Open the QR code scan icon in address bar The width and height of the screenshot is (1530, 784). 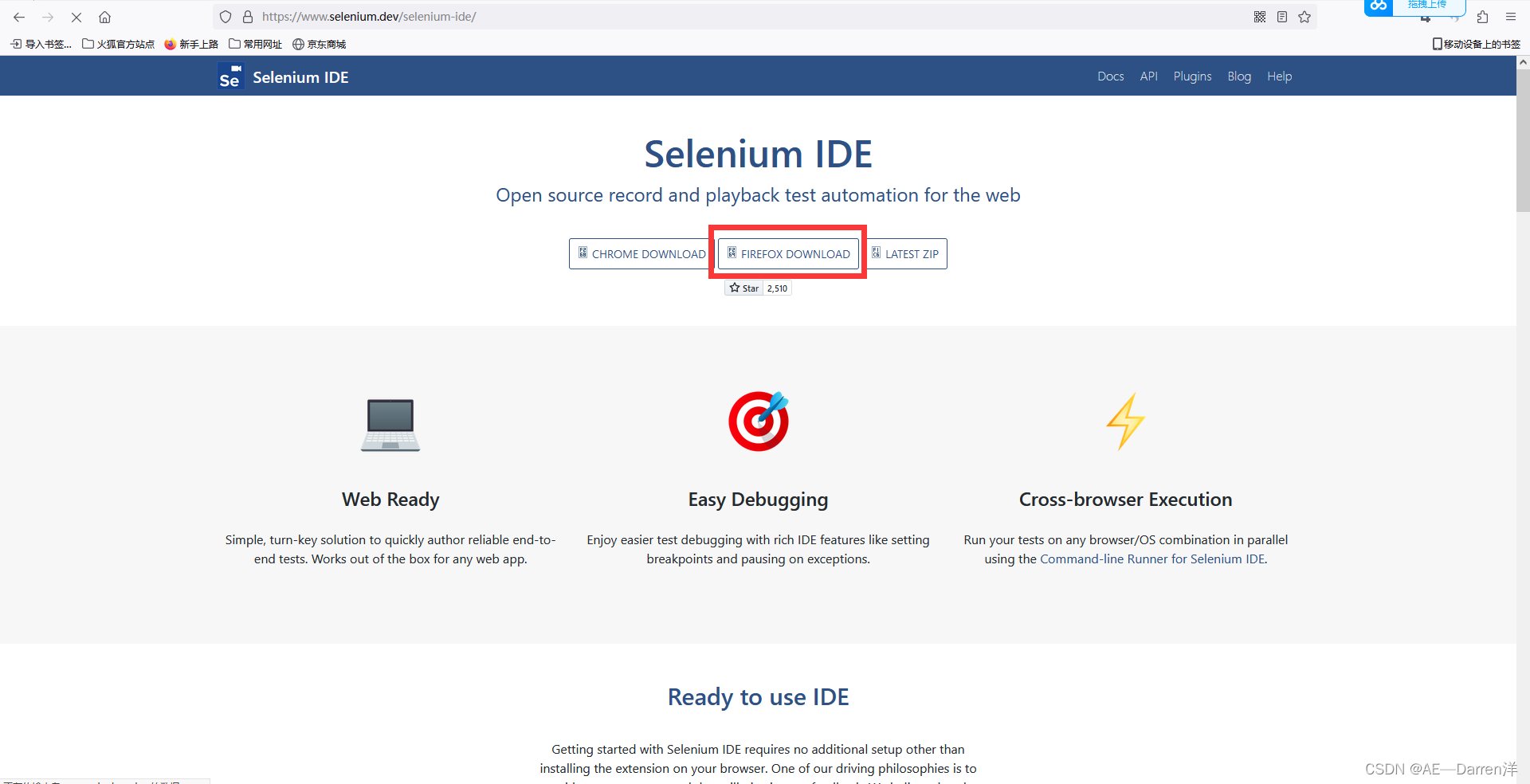(x=1260, y=16)
